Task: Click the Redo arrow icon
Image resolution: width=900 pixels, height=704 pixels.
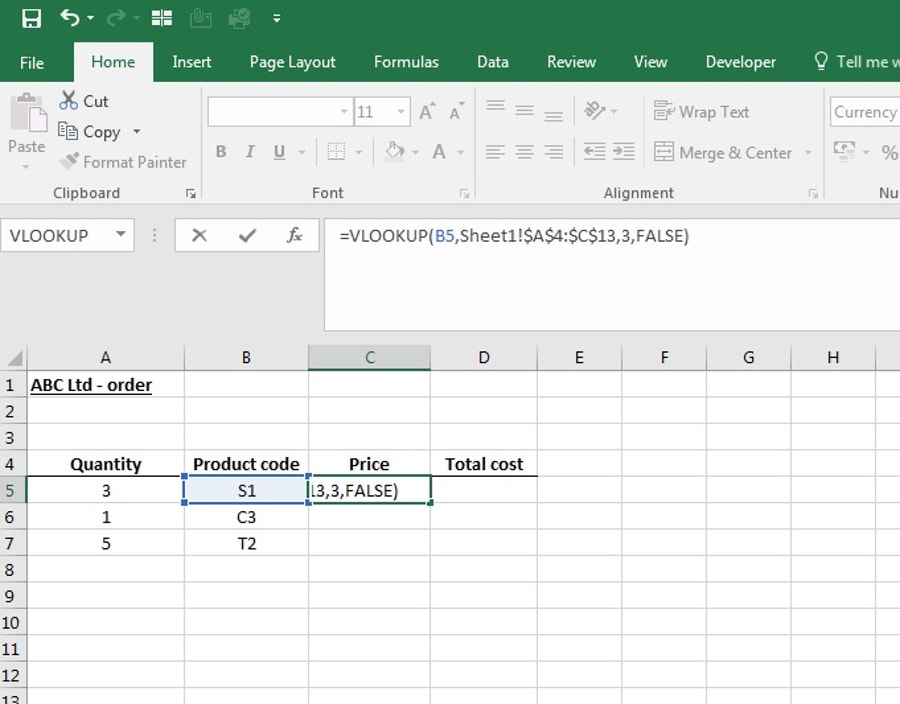Action: 117,18
